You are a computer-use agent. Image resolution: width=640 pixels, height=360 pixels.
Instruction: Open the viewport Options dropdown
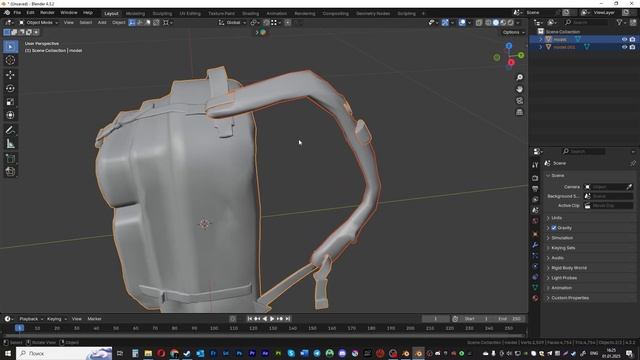[513, 32]
